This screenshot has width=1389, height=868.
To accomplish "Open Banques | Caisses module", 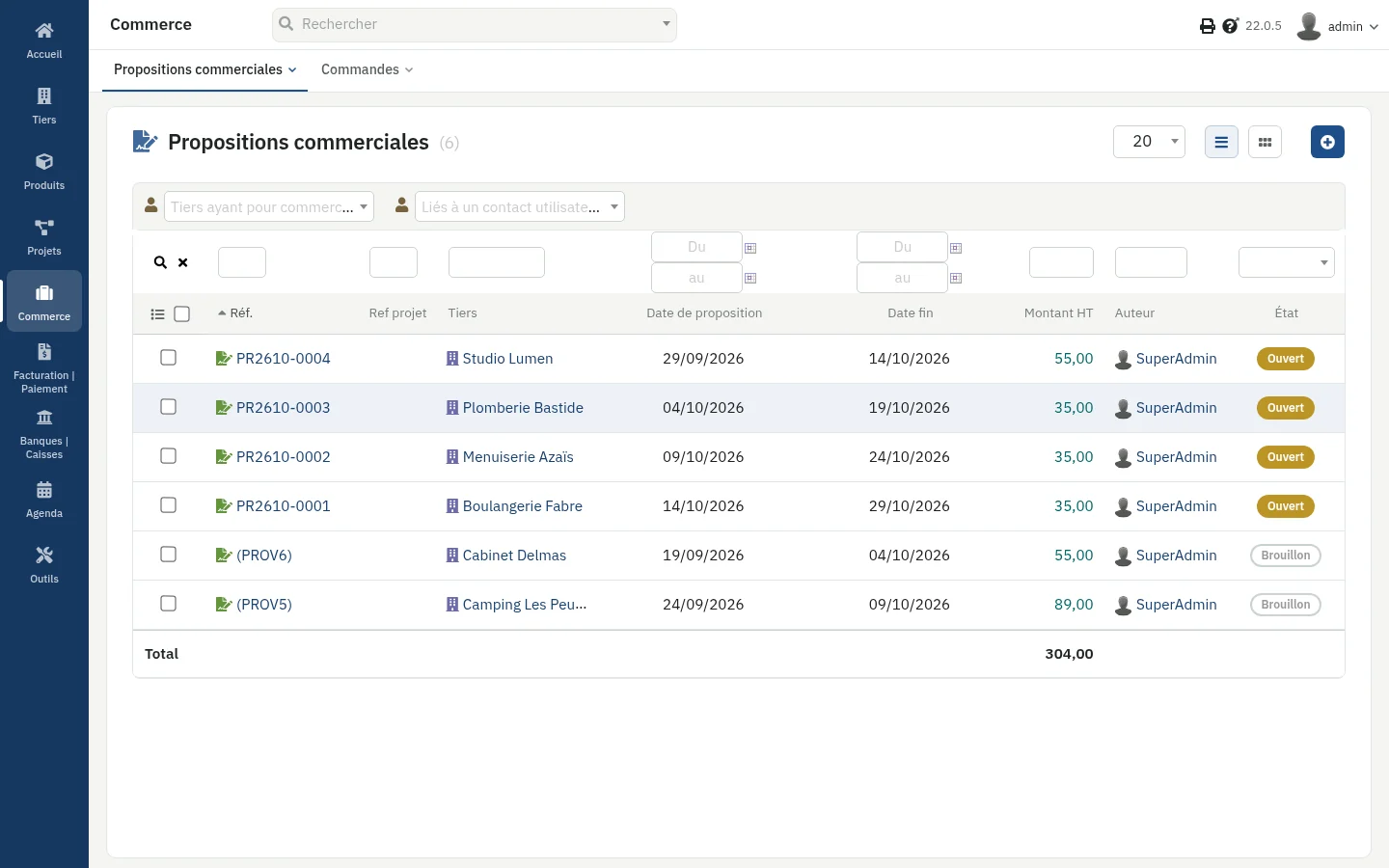I will (x=44, y=434).
